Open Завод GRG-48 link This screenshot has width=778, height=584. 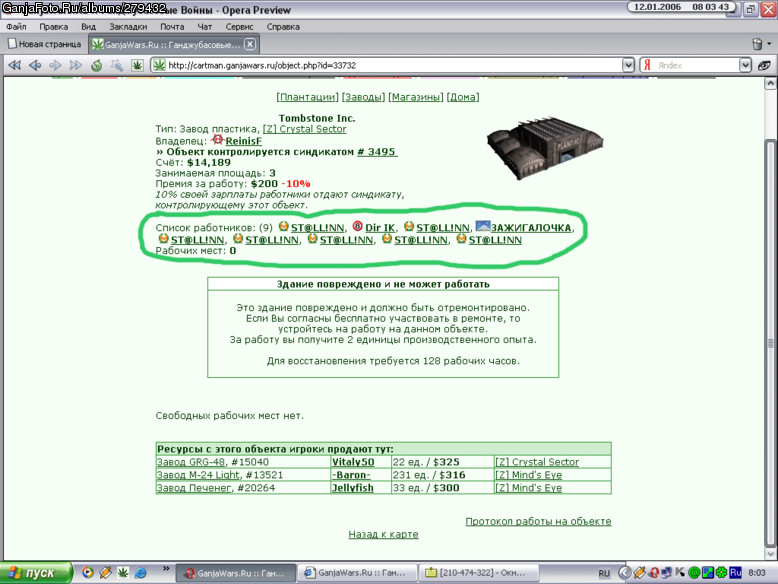(191, 462)
